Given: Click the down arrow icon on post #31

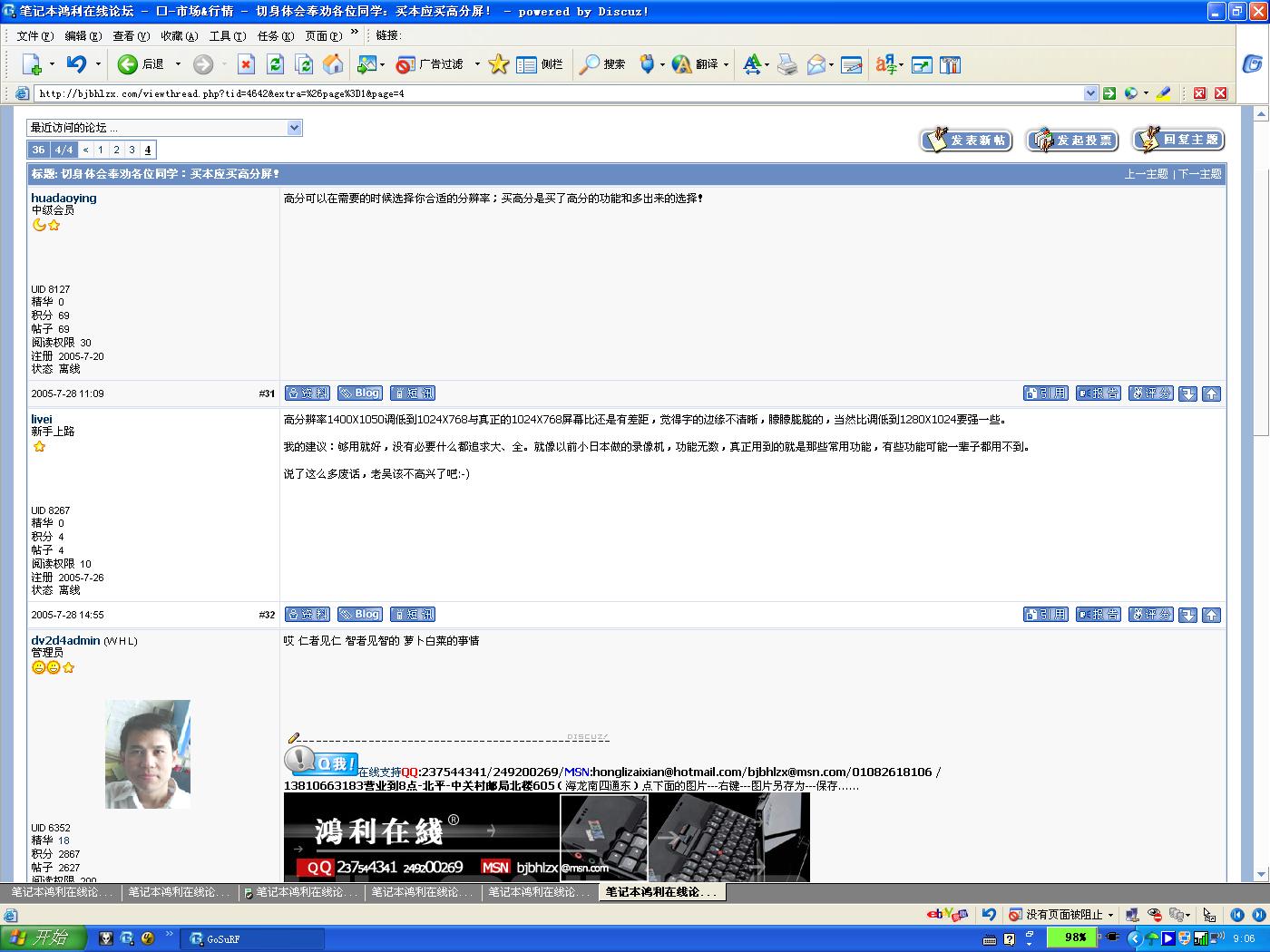Looking at the screenshot, I should coord(1188,393).
